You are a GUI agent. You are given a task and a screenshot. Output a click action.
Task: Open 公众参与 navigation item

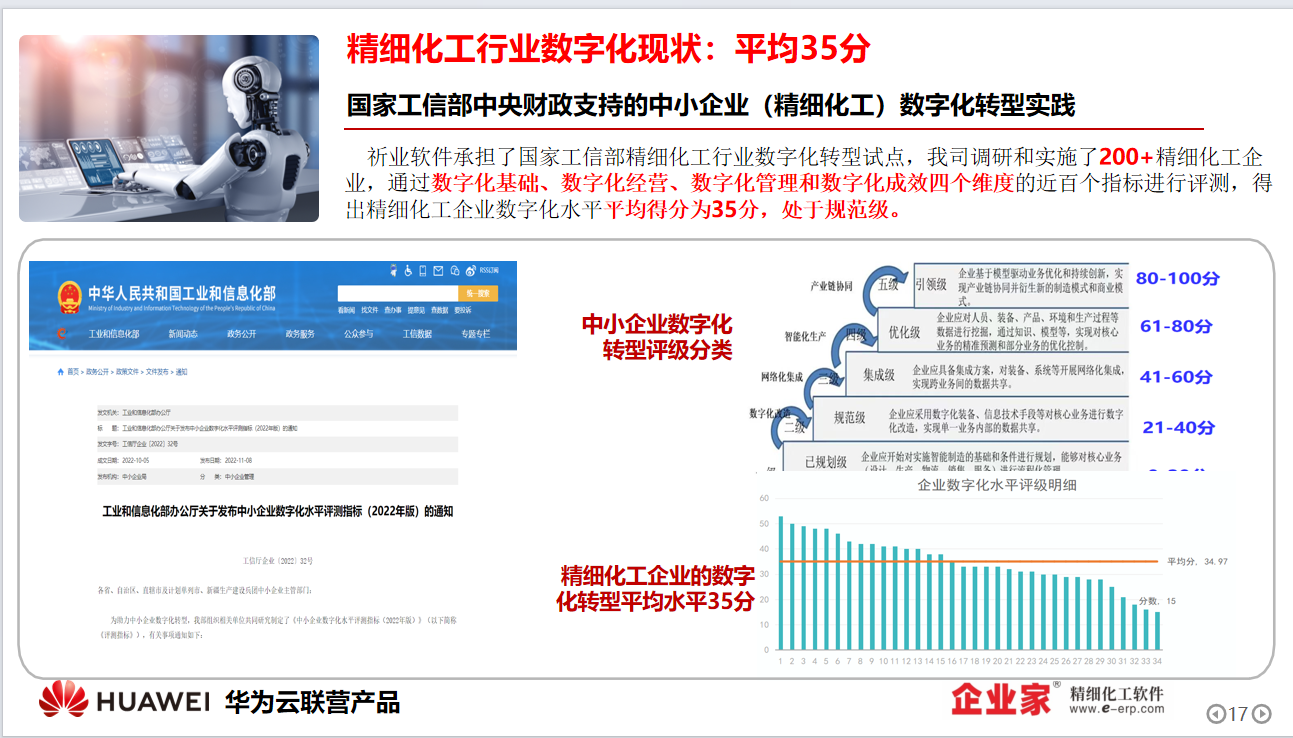pyautogui.click(x=359, y=334)
